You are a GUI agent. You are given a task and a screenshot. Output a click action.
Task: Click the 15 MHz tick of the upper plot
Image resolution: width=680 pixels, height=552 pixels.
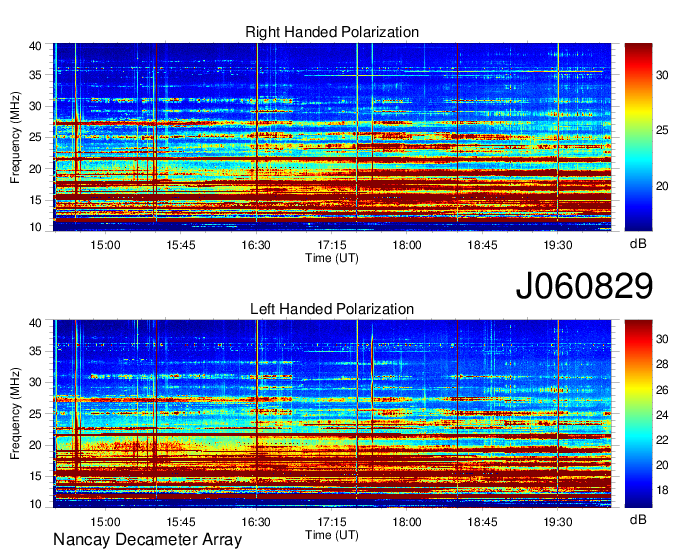pyautogui.click(x=35, y=200)
